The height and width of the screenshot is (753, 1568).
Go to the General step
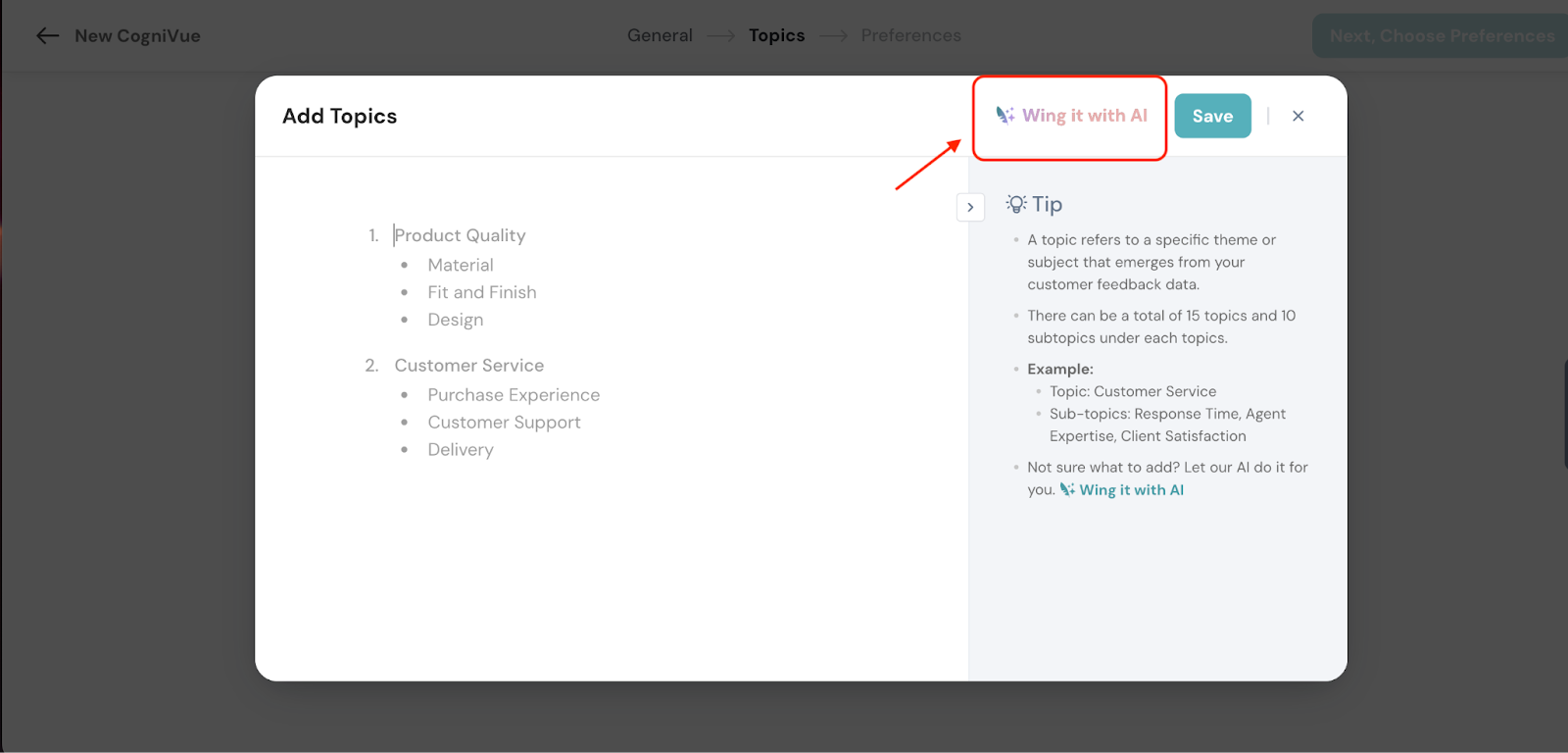(x=660, y=35)
